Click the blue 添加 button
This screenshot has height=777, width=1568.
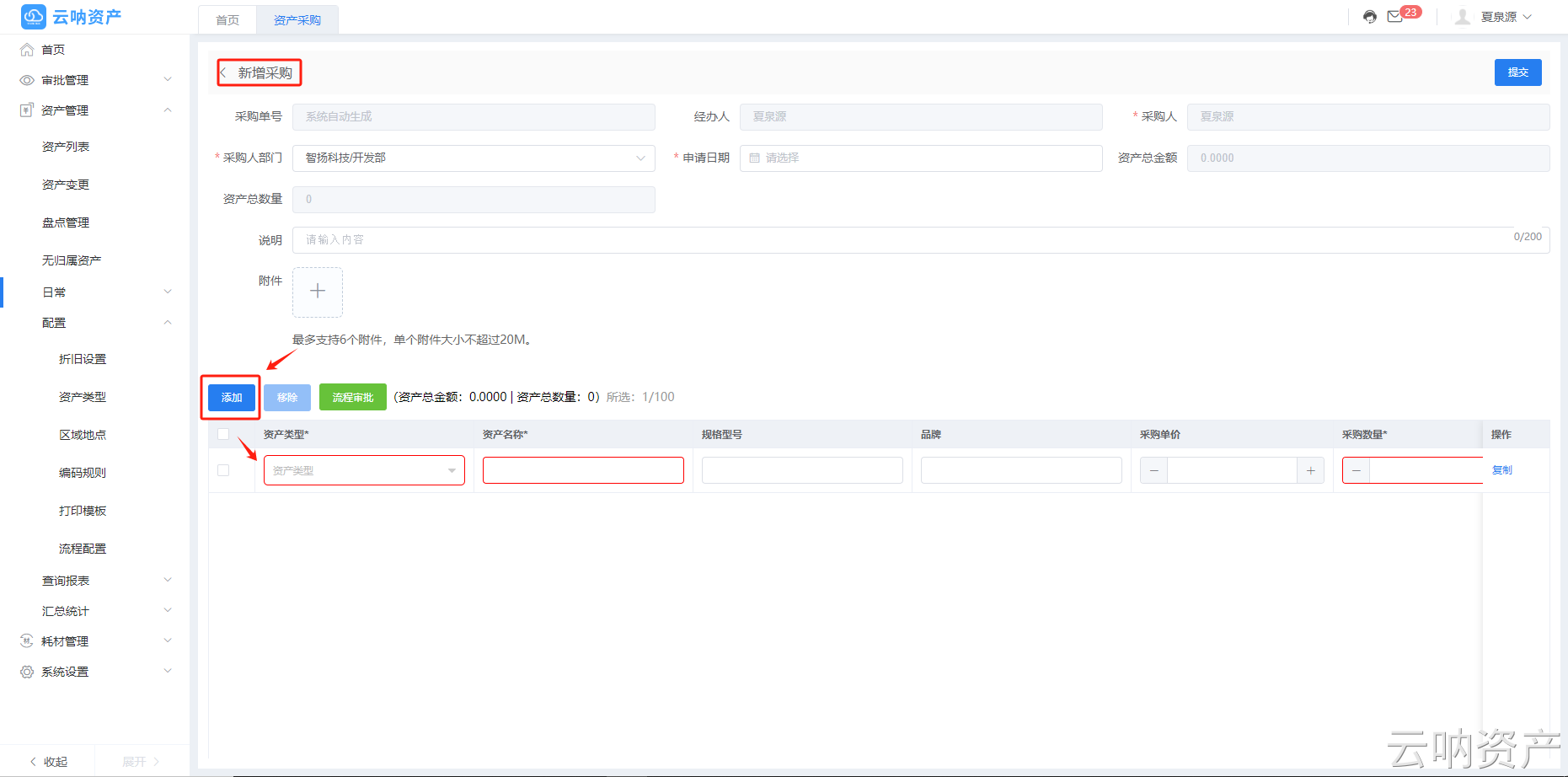(232, 397)
